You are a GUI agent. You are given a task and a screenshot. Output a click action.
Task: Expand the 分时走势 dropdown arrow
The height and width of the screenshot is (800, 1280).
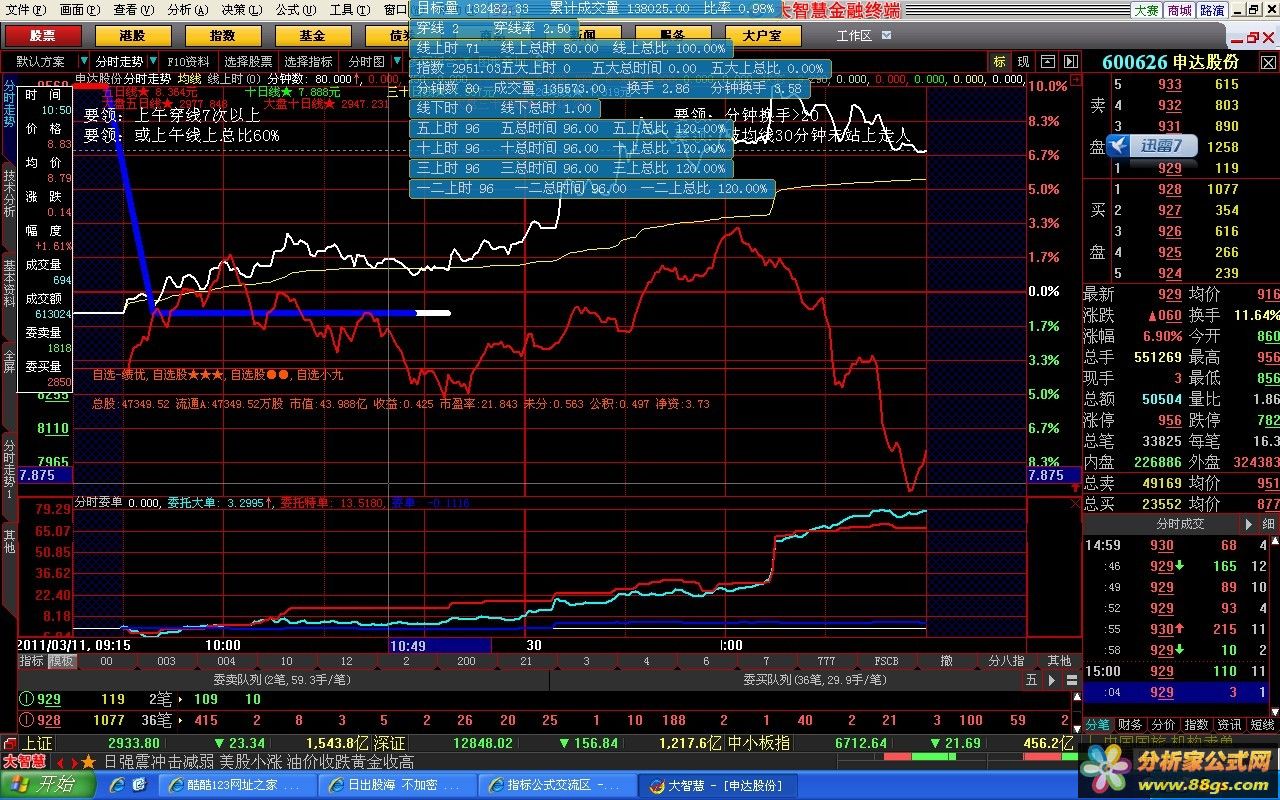pos(151,62)
